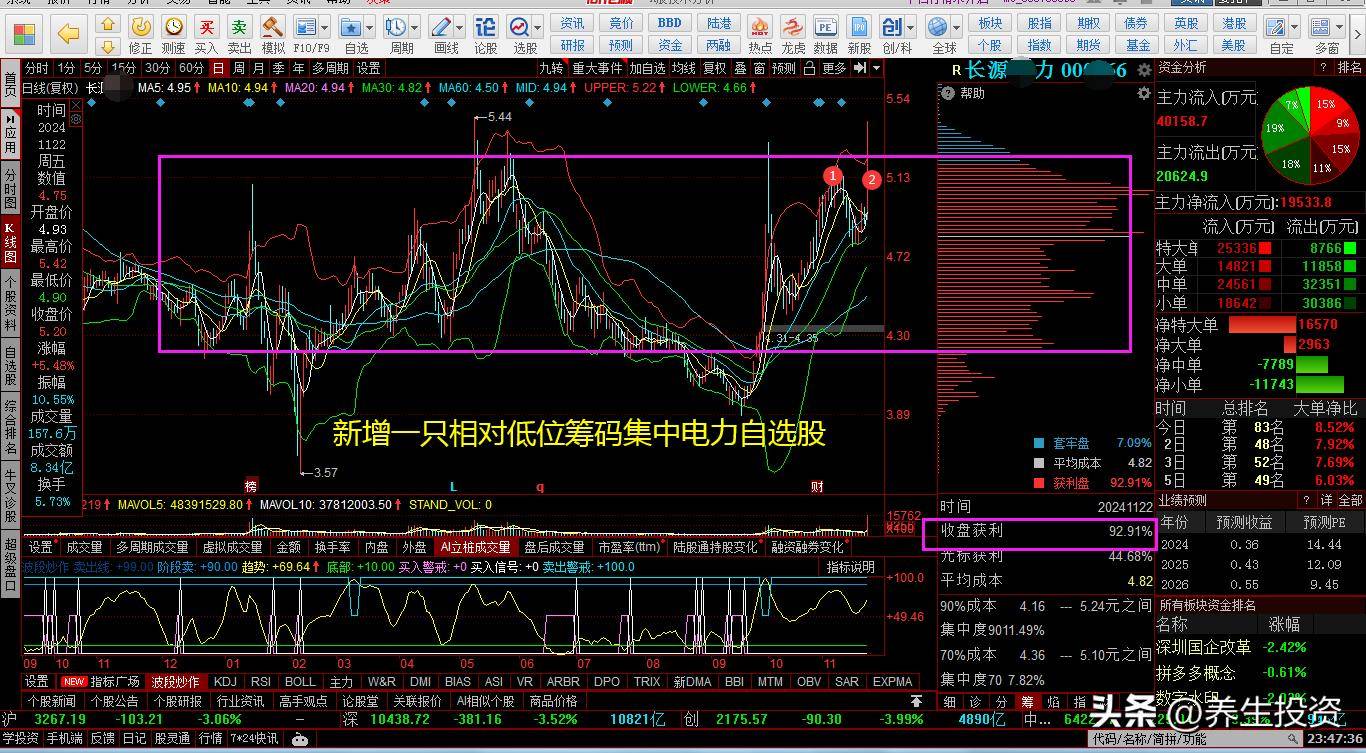Image resolution: width=1366 pixels, height=753 pixels.
Task: Toggle the 窗 window option
Action: coord(760,68)
